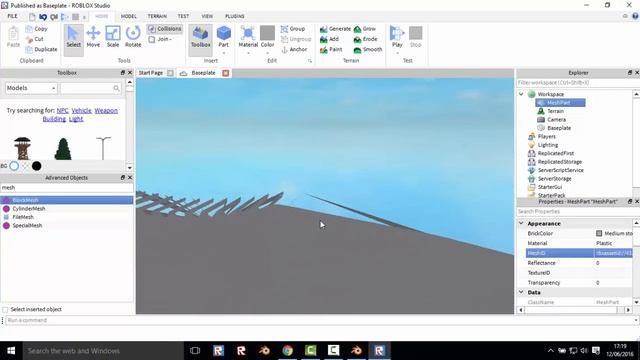640x360 pixels.
Task: Open the FILE menu
Action: click(13, 16)
